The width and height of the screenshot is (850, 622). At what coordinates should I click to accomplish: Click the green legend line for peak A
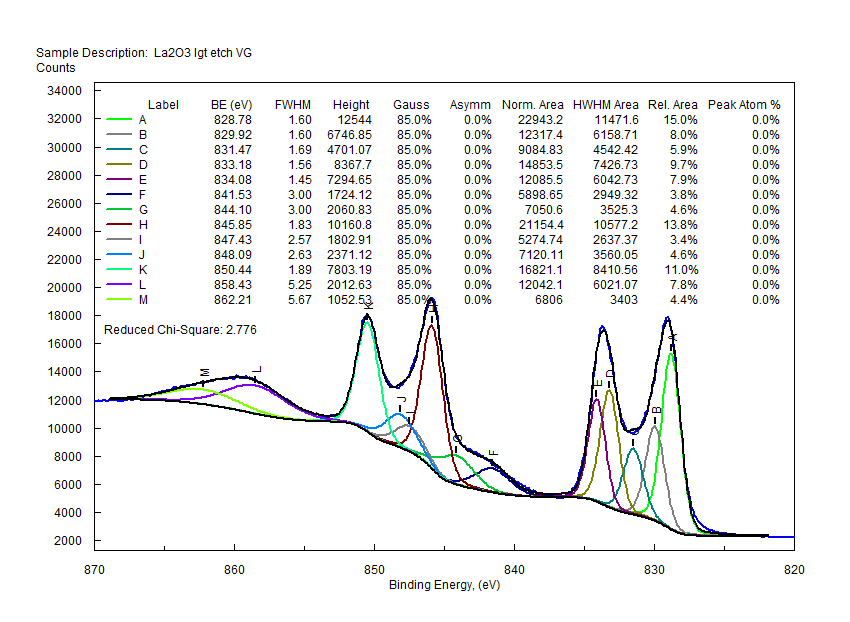(120, 119)
